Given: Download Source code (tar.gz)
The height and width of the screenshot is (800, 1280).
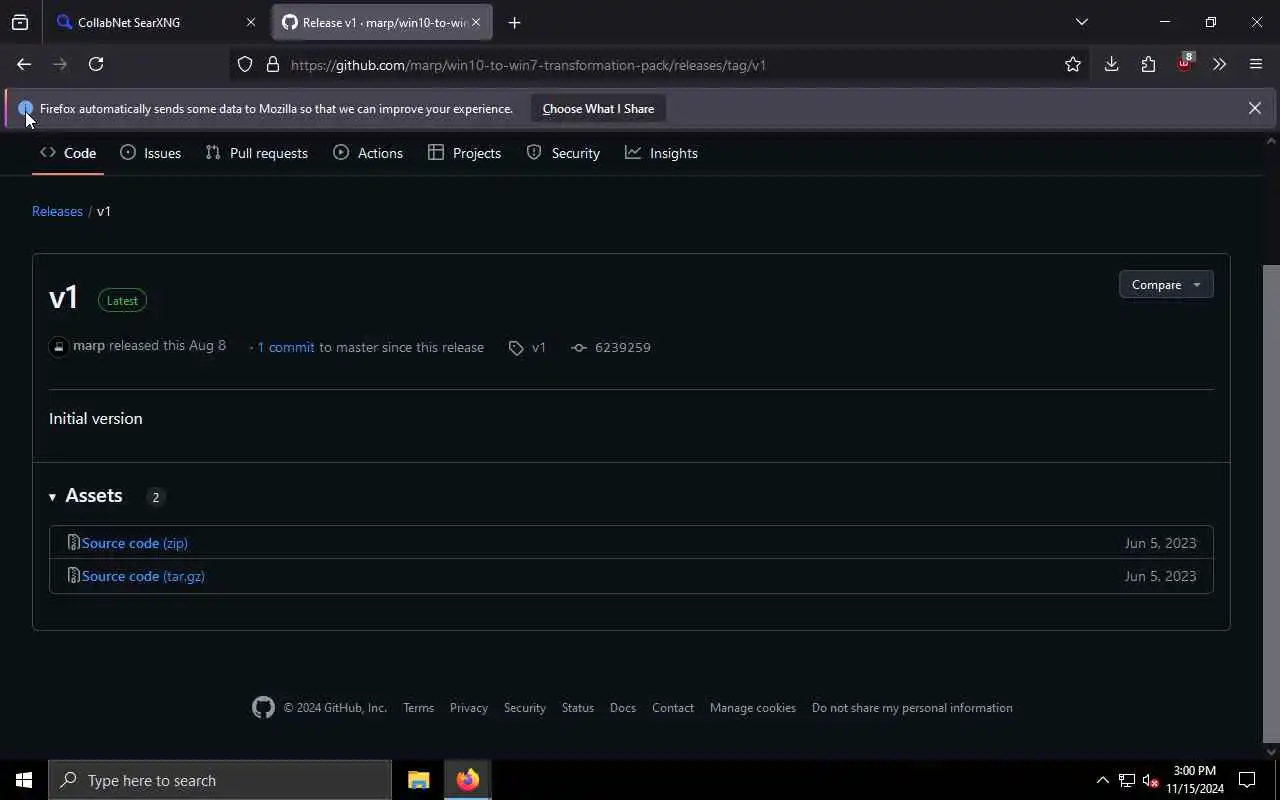Looking at the screenshot, I should (143, 576).
